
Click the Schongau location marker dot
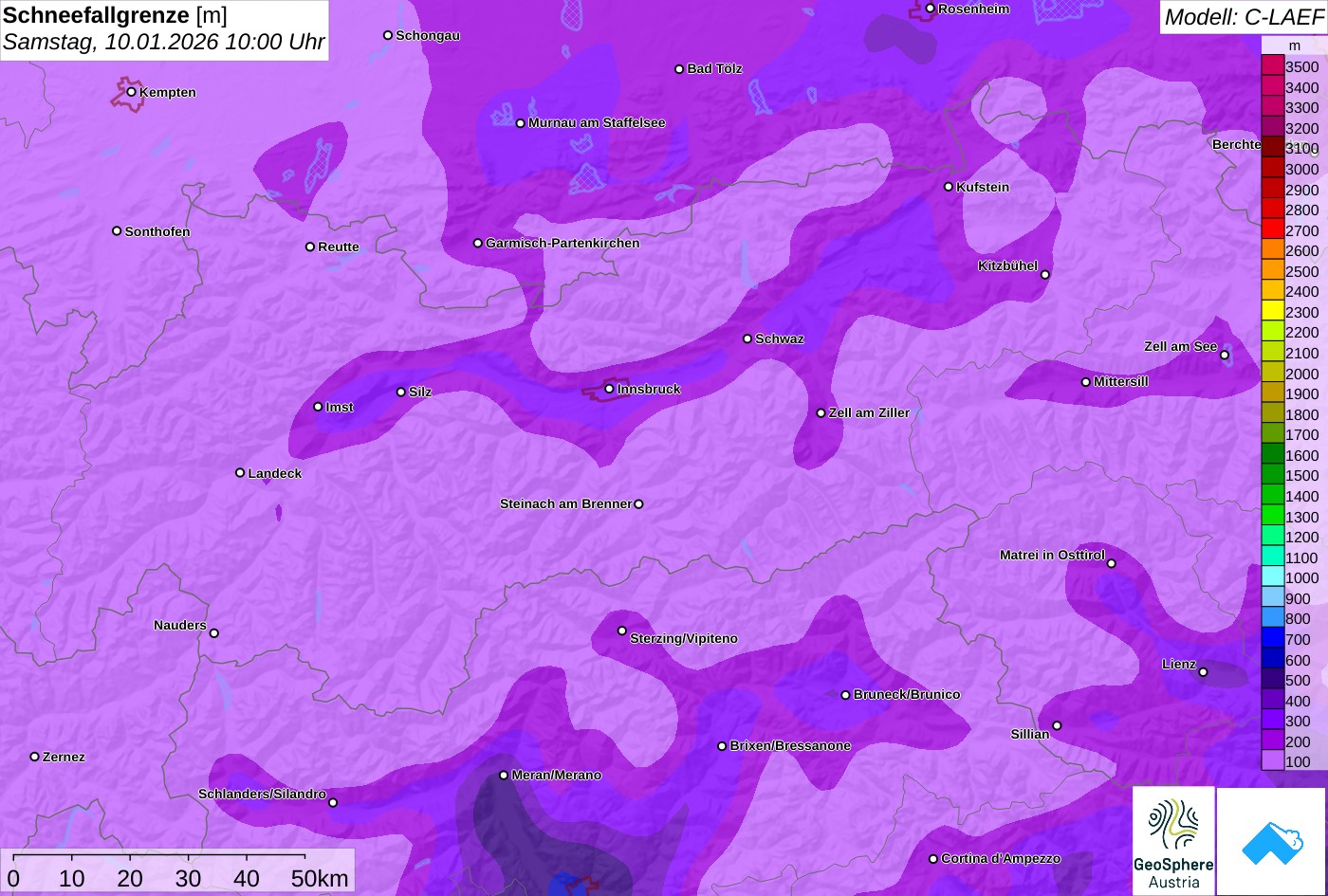point(388,35)
